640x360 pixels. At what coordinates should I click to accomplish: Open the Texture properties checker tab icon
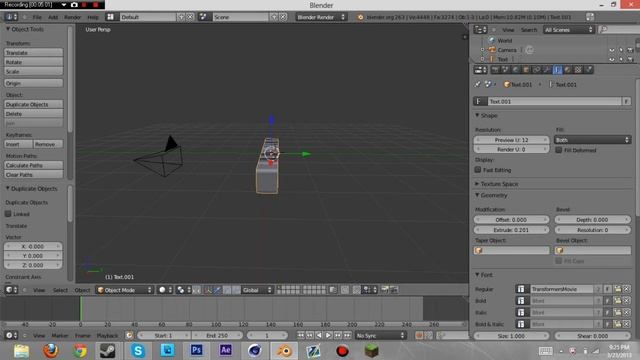pyautogui.click(x=578, y=70)
